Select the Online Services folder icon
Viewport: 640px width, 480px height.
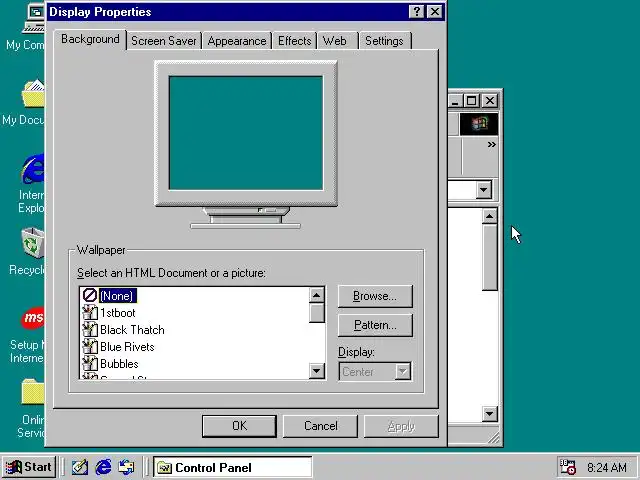[x=33, y=392]
